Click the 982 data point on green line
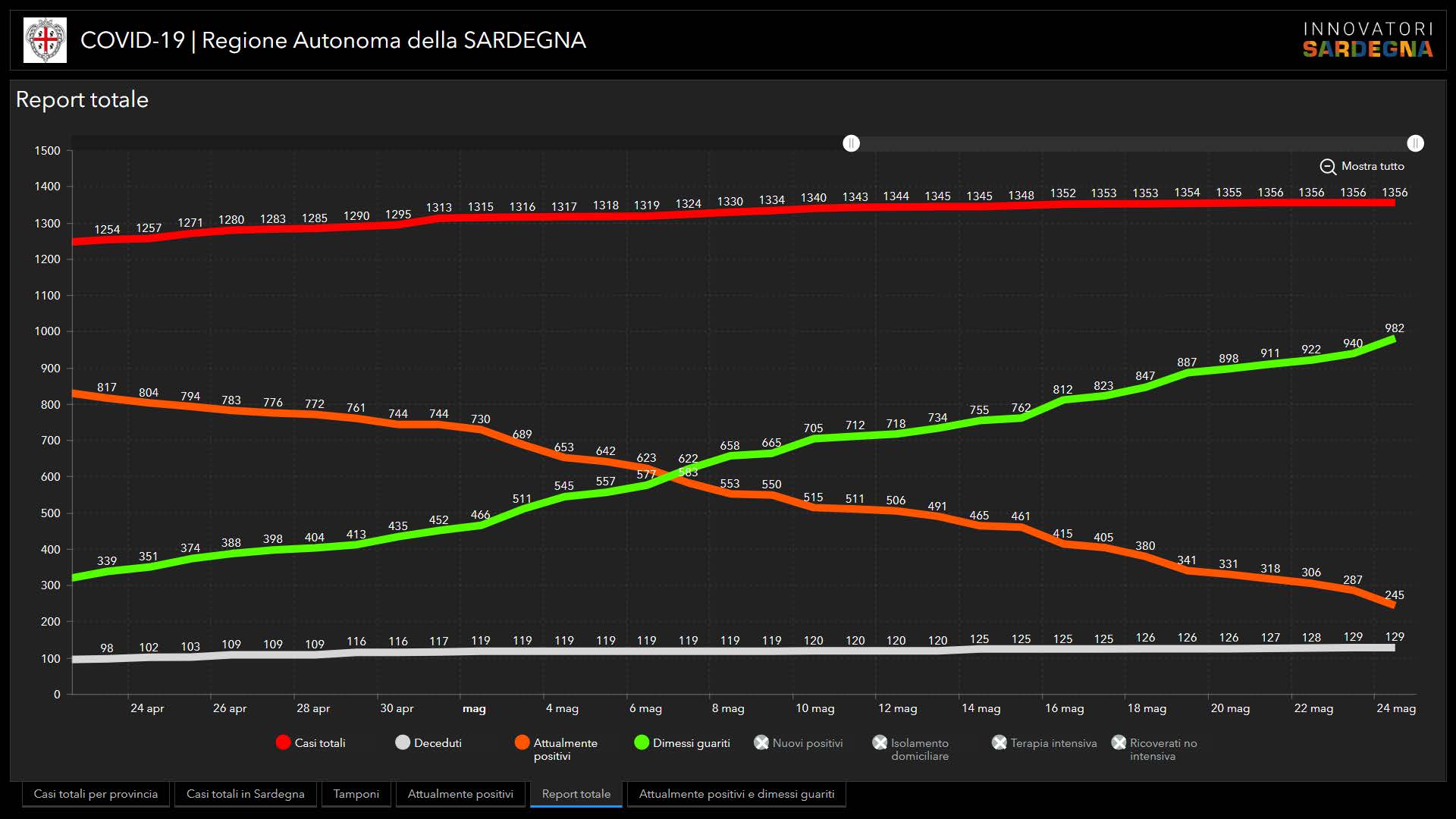This screenshot has height=819, width=1456. click(1394, 340)
